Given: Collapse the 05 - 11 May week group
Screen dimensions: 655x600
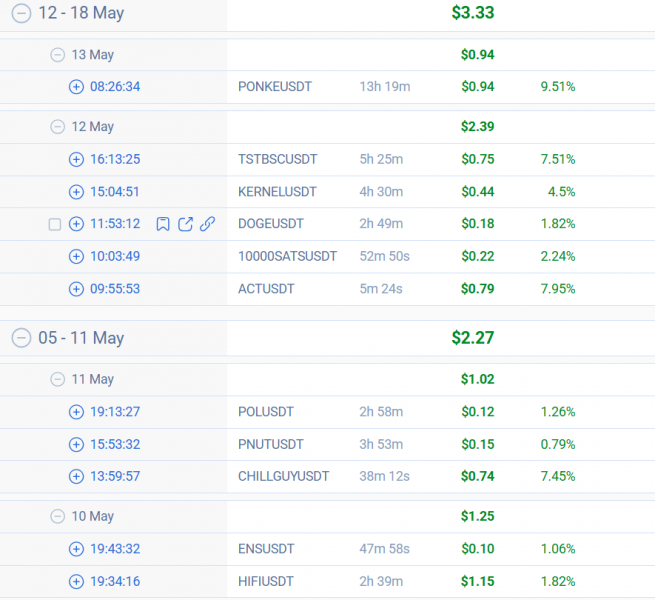Looking at the screenshot, I should 20,338.
